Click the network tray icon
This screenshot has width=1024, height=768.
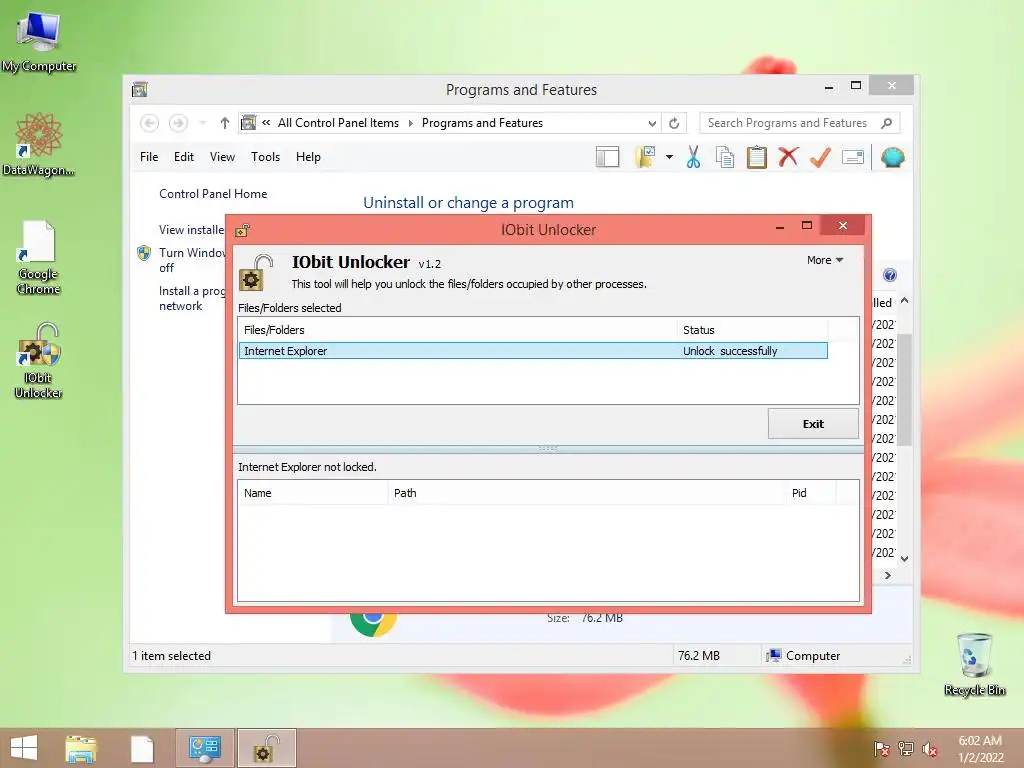click(x=906, y=749)
